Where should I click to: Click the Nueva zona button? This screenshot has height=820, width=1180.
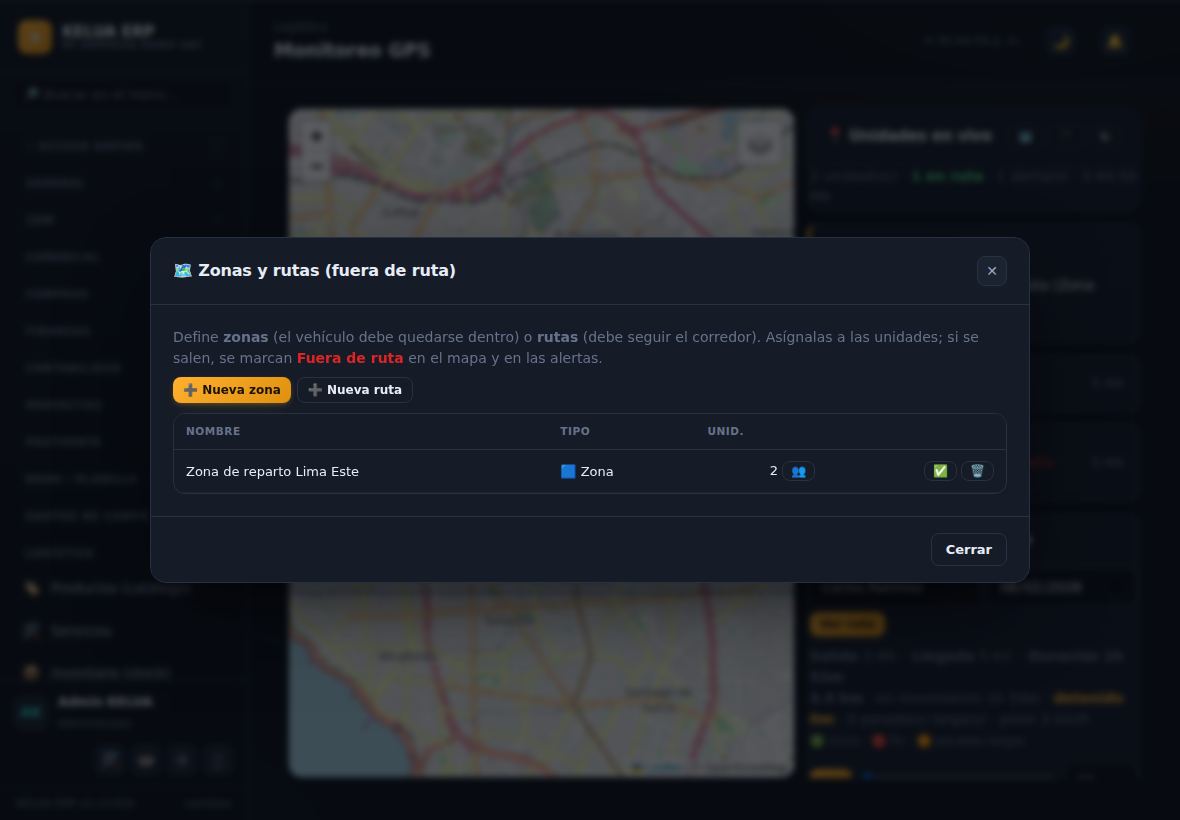pos(232,390)
